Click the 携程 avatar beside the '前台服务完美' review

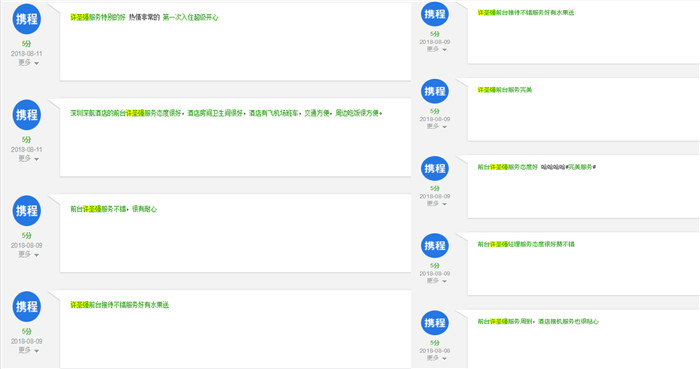tap(435, 91)
